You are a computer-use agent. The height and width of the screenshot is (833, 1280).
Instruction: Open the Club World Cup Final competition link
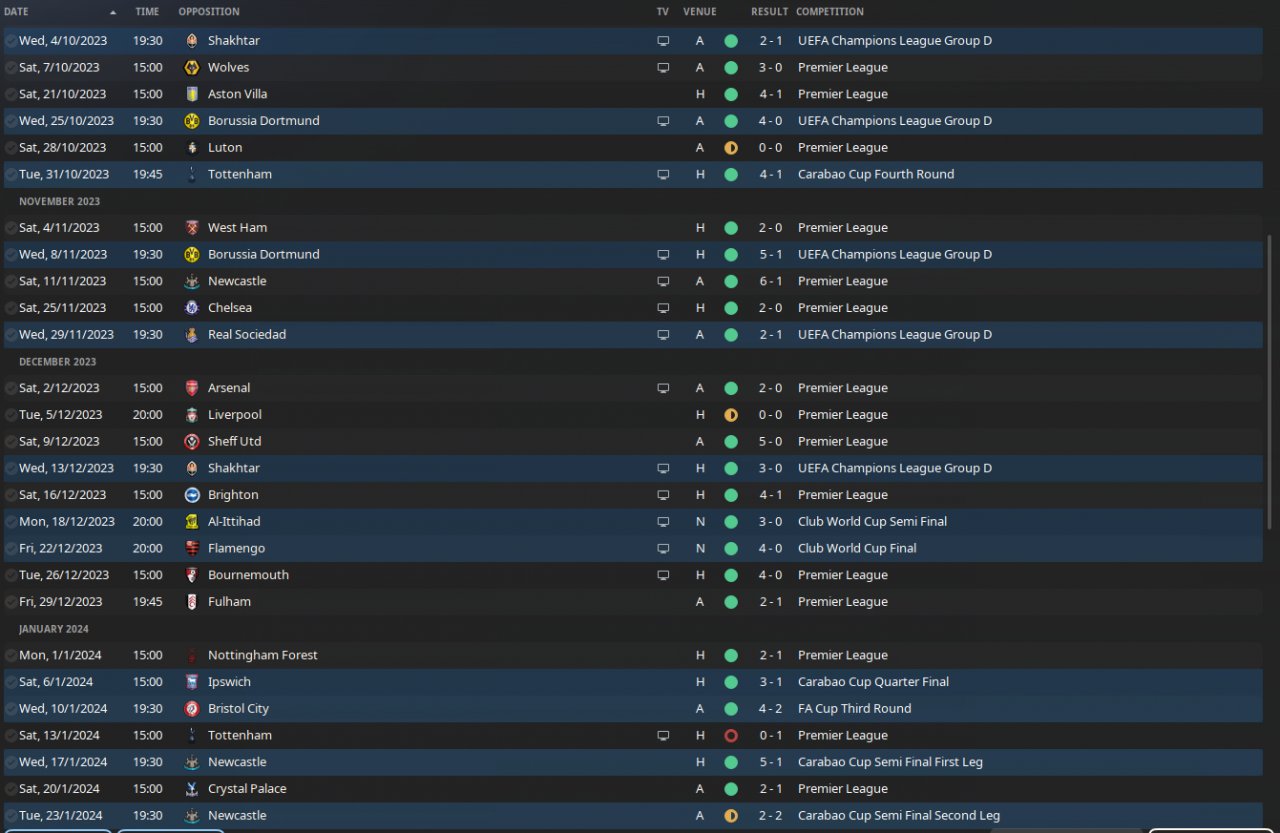click(857, 548)
